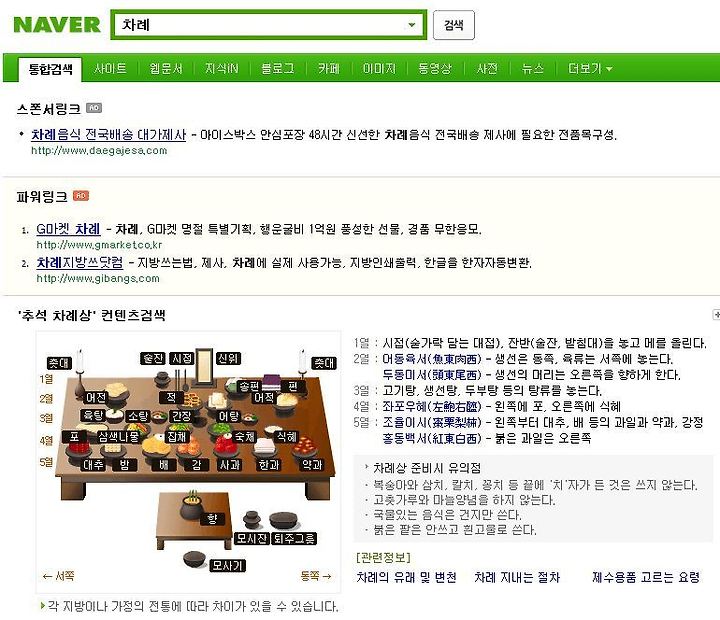Switch to the 이미지 tab
This screenshot has width=720, height=620.
[x=379, y=68]
